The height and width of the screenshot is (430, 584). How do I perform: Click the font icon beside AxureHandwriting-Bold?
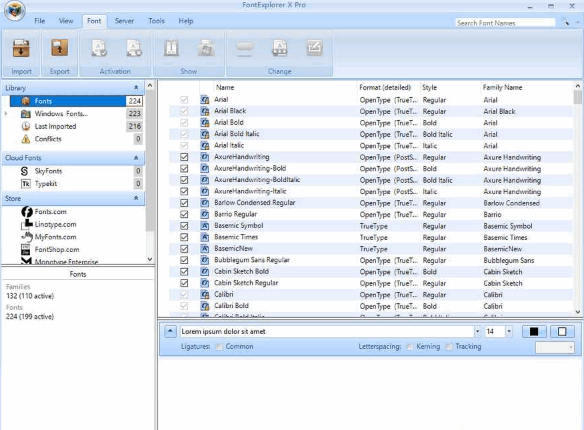point(205,168)
